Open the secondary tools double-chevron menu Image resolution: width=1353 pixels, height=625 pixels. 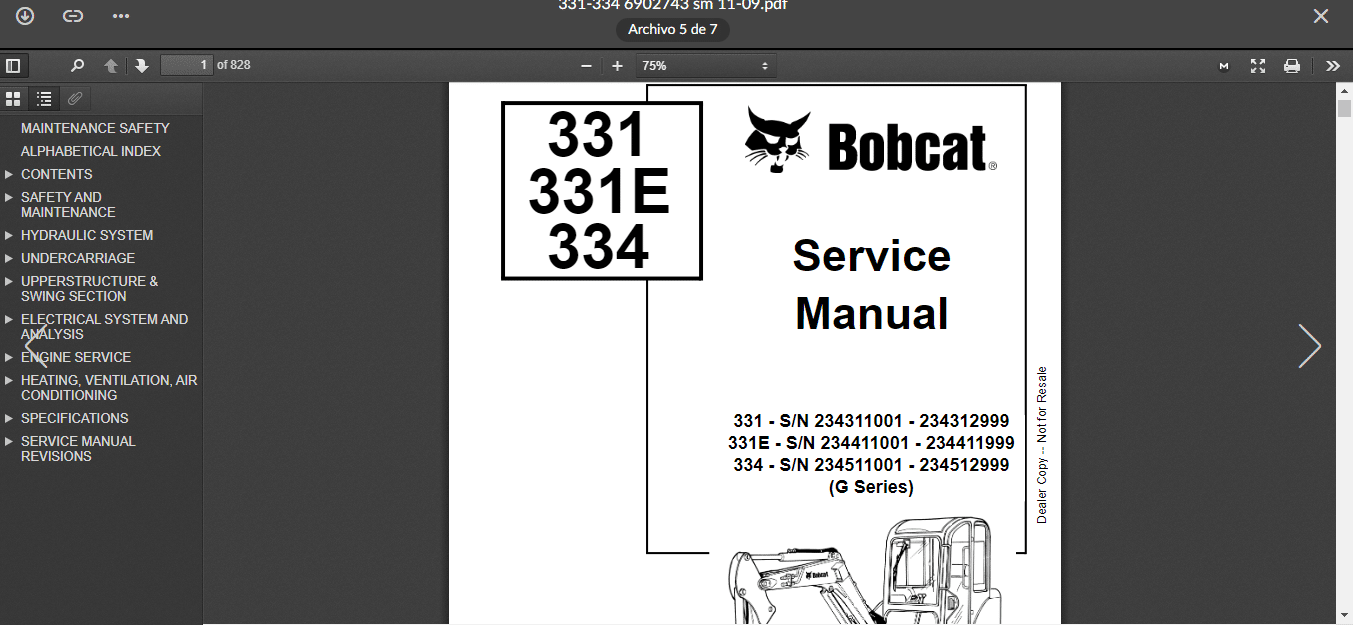tap(1333, 66)
